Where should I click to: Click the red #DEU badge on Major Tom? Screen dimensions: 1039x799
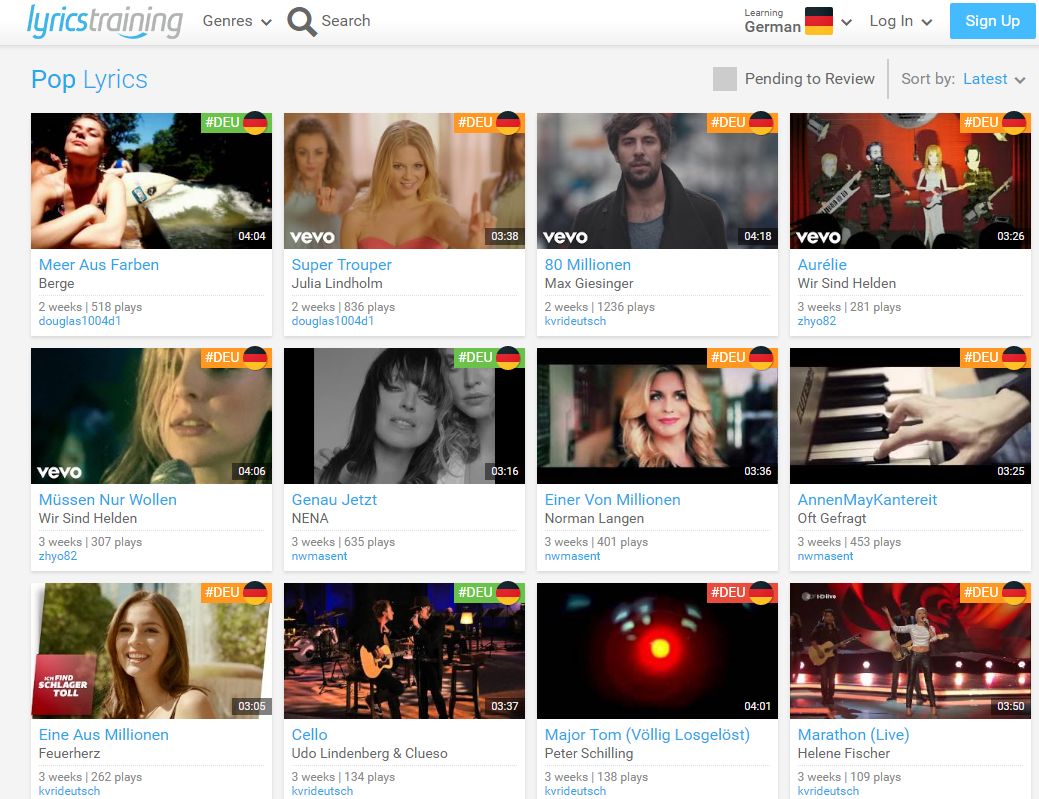(x=727, y=592)
